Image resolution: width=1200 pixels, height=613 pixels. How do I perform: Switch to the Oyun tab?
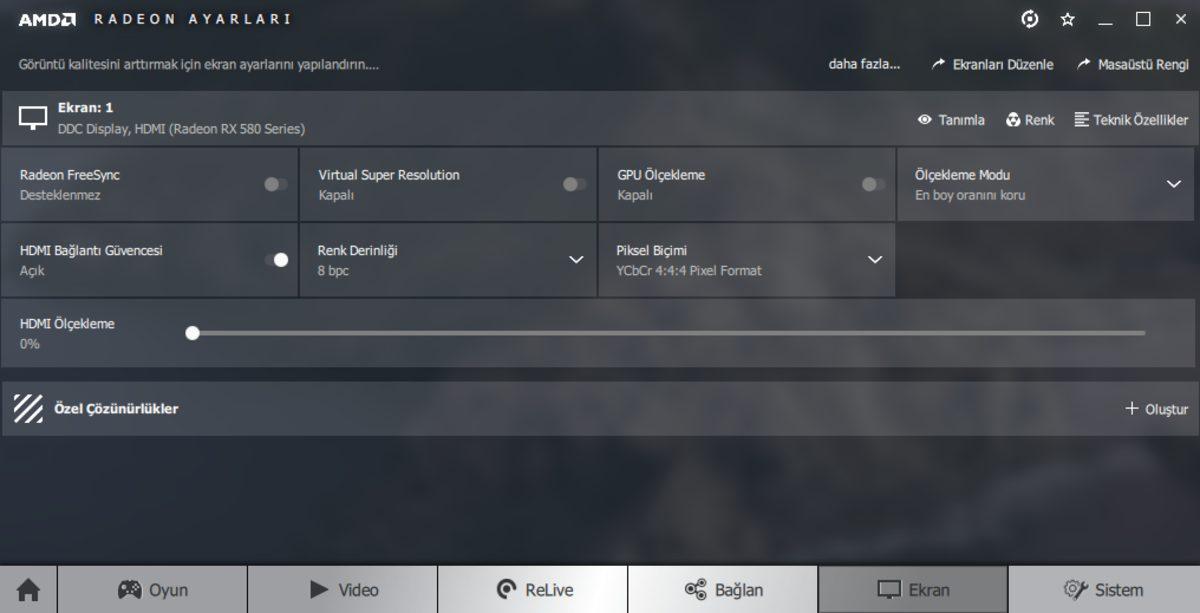[153, 589]
